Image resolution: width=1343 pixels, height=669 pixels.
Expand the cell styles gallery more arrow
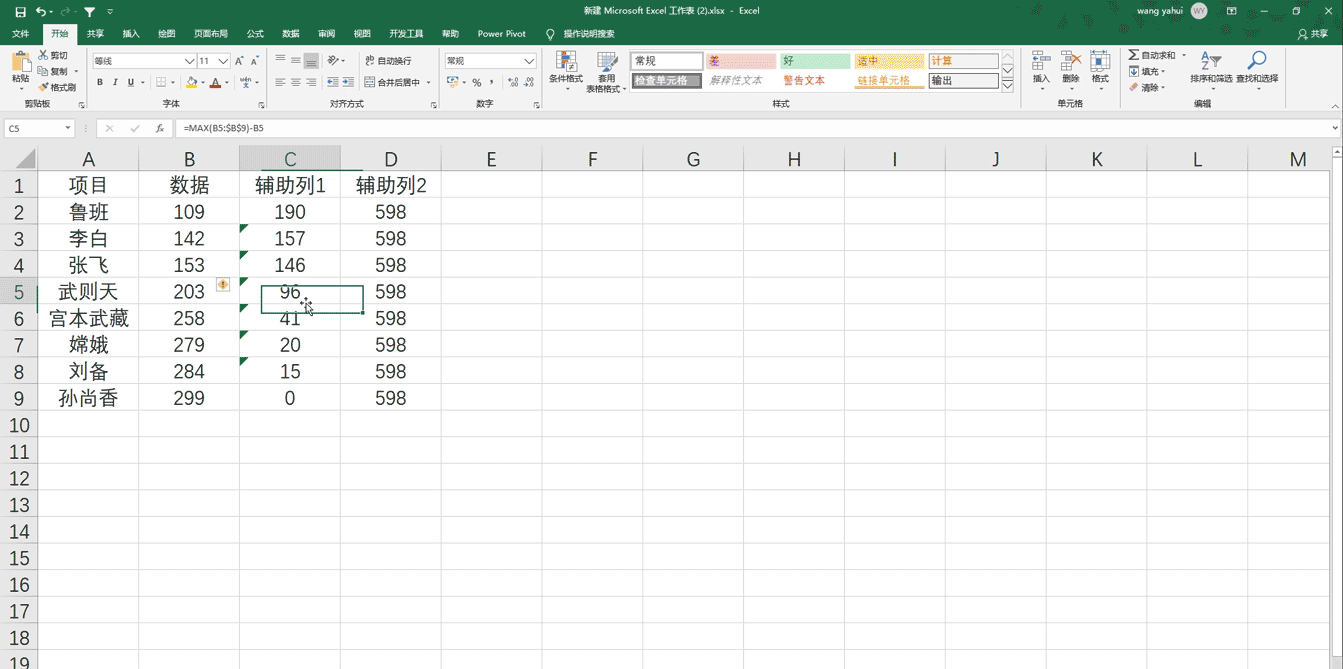1008,86
